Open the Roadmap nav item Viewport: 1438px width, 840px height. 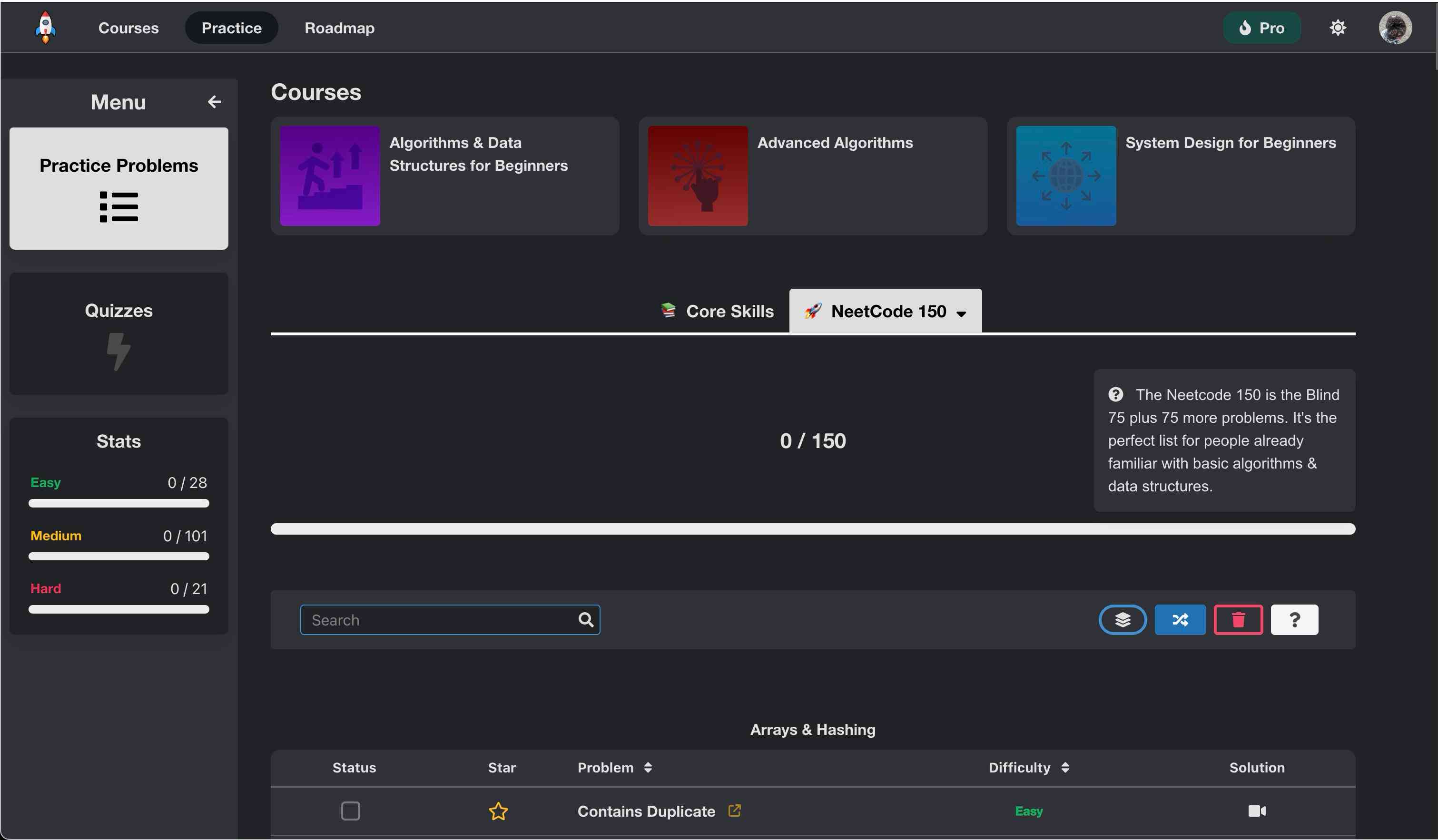340,28
